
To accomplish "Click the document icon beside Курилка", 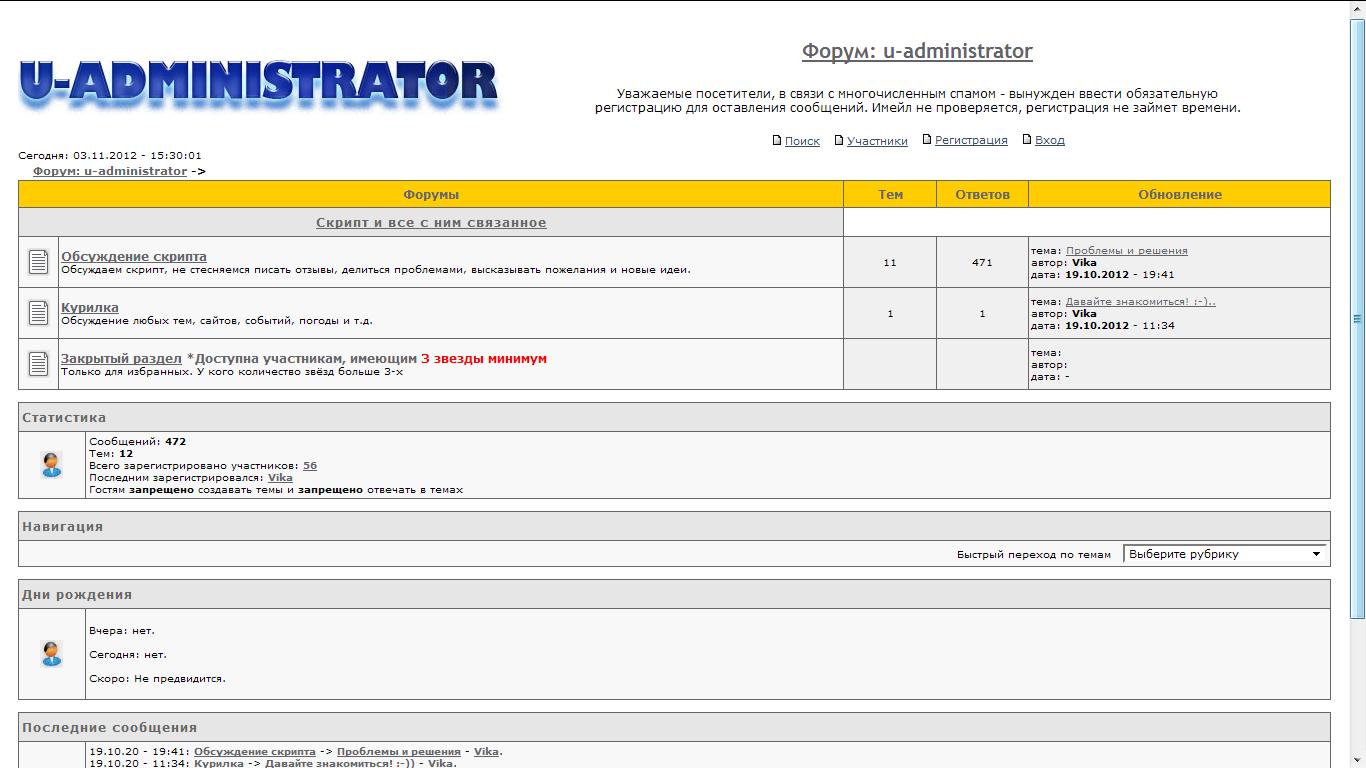I will (38, 313).
